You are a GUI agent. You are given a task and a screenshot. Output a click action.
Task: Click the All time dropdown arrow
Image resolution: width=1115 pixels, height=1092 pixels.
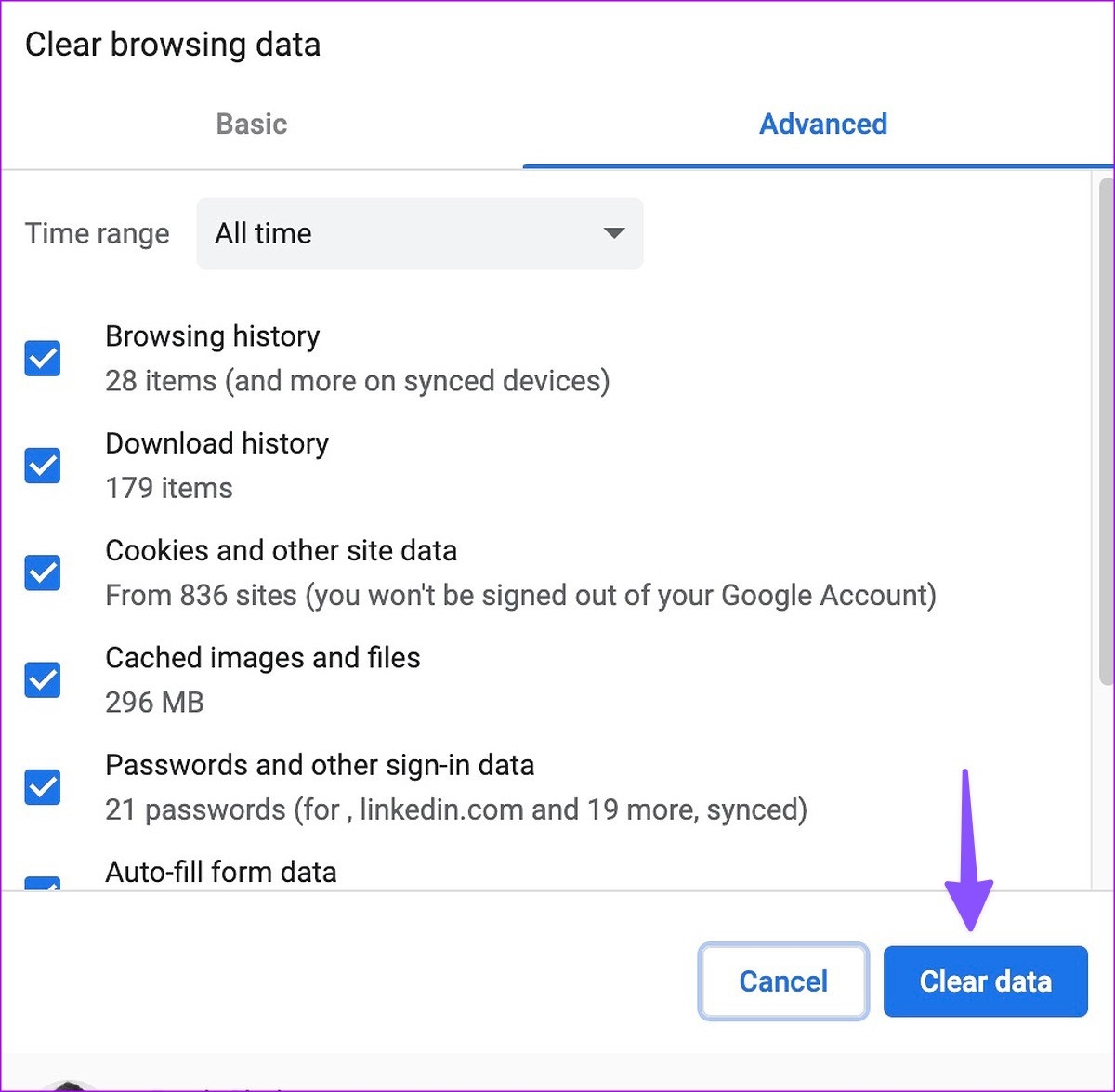coord(613,233)
